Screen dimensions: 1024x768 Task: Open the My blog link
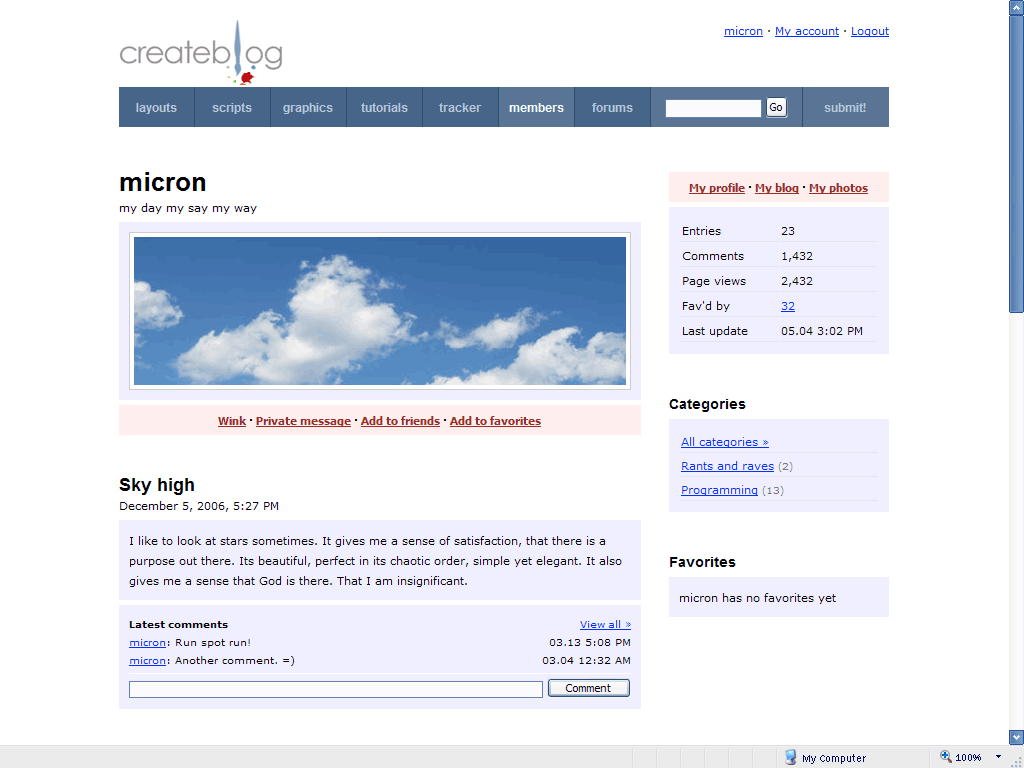776,188
